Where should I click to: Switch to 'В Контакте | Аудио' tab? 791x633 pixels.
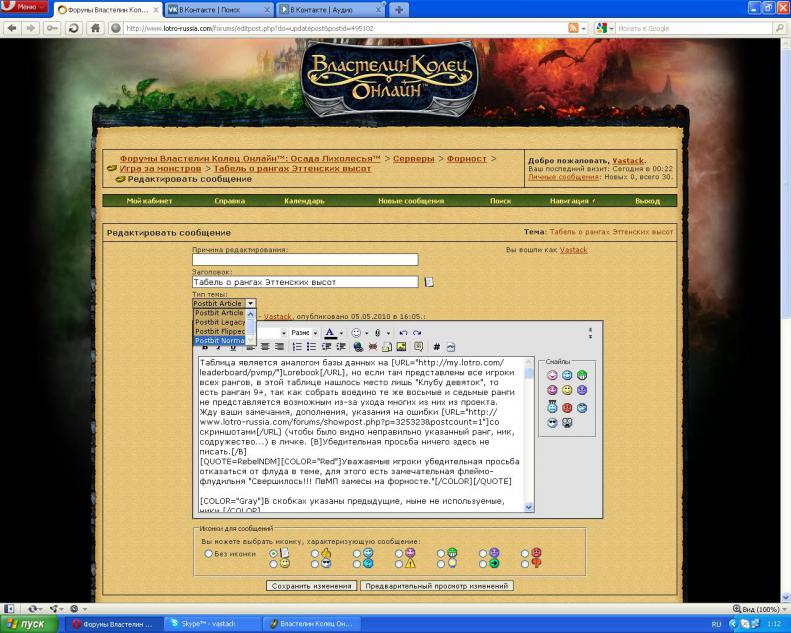point(331,10)
